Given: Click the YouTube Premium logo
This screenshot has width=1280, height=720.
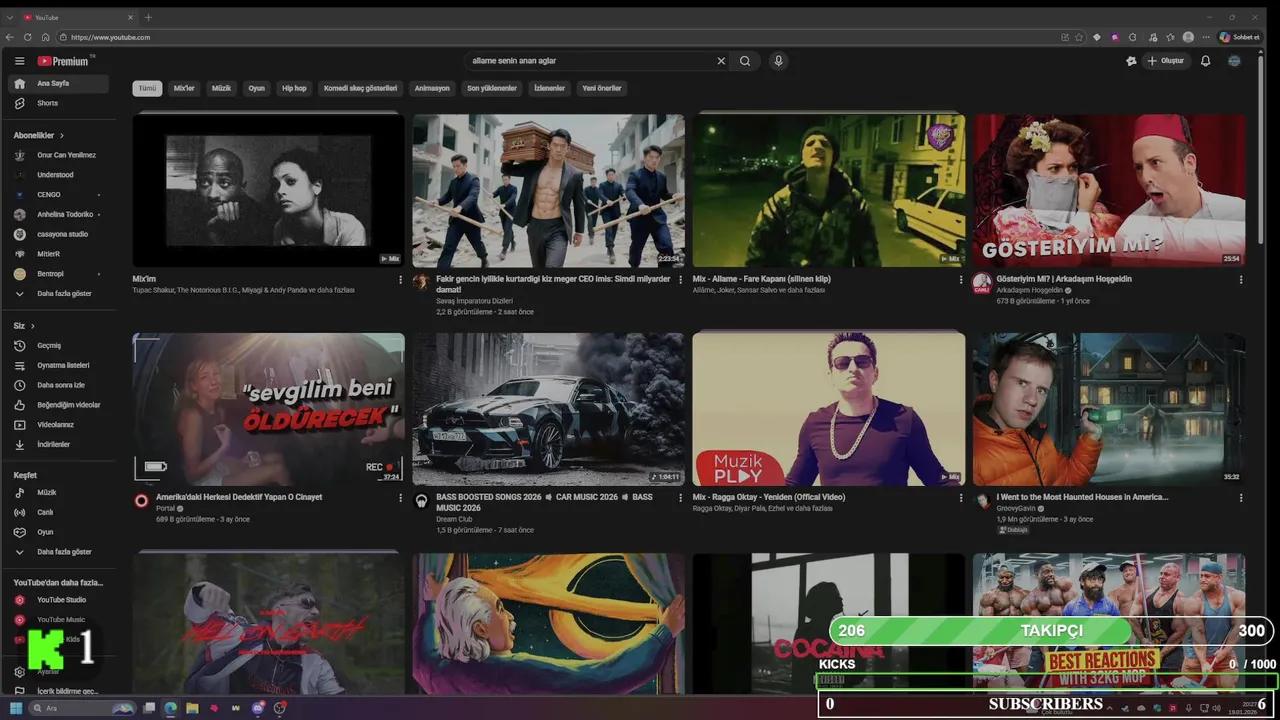Looking at the screenshot, I should tap(64, 61).
